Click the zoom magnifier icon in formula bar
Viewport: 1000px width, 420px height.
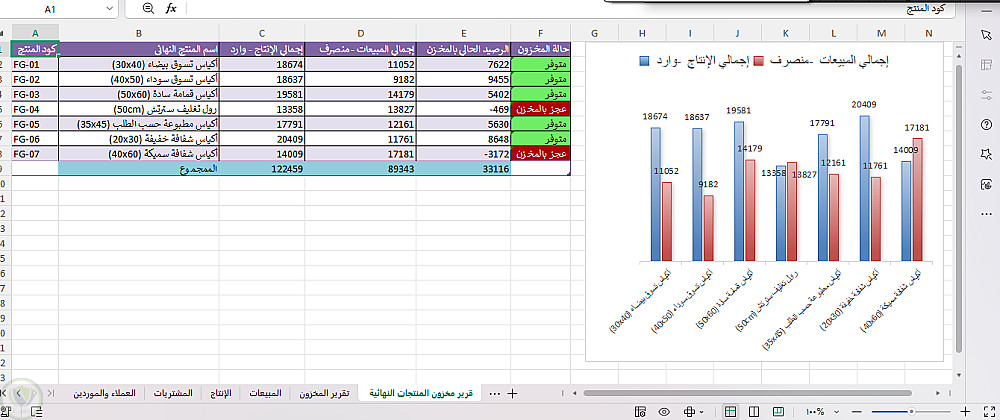point(149,8)
